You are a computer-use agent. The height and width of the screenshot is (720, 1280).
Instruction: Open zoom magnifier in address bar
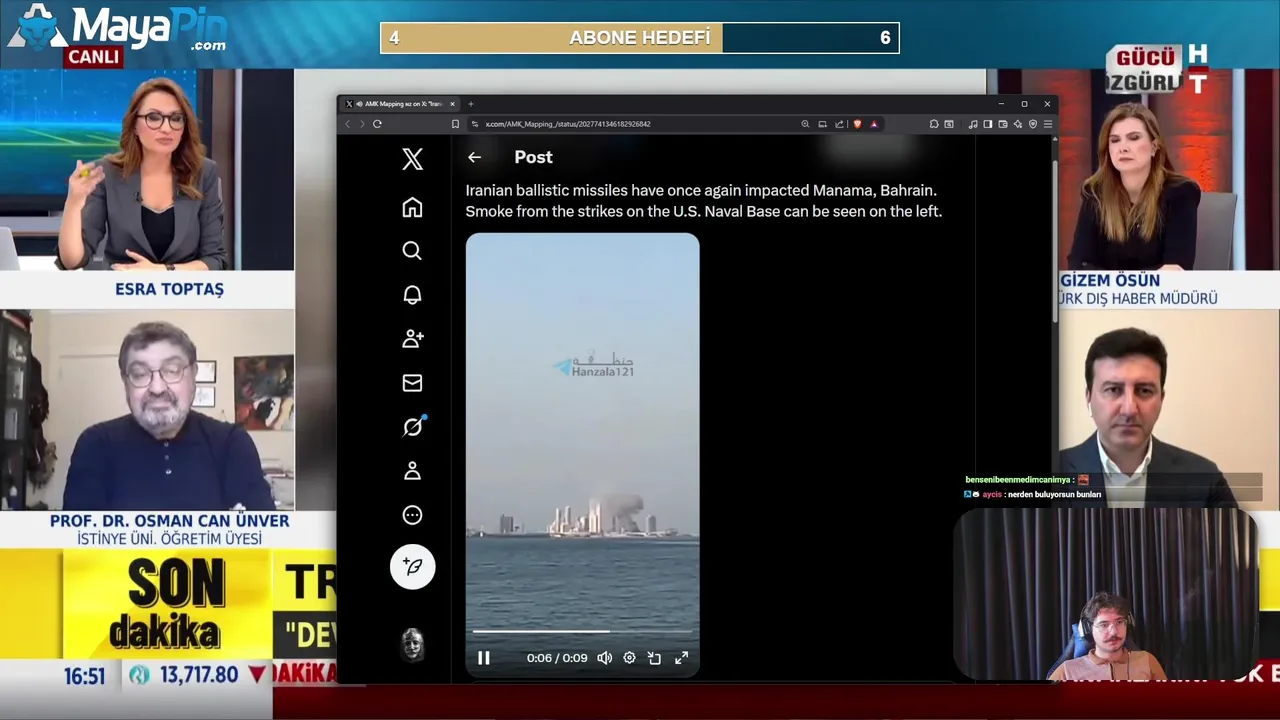coord(805,124)
